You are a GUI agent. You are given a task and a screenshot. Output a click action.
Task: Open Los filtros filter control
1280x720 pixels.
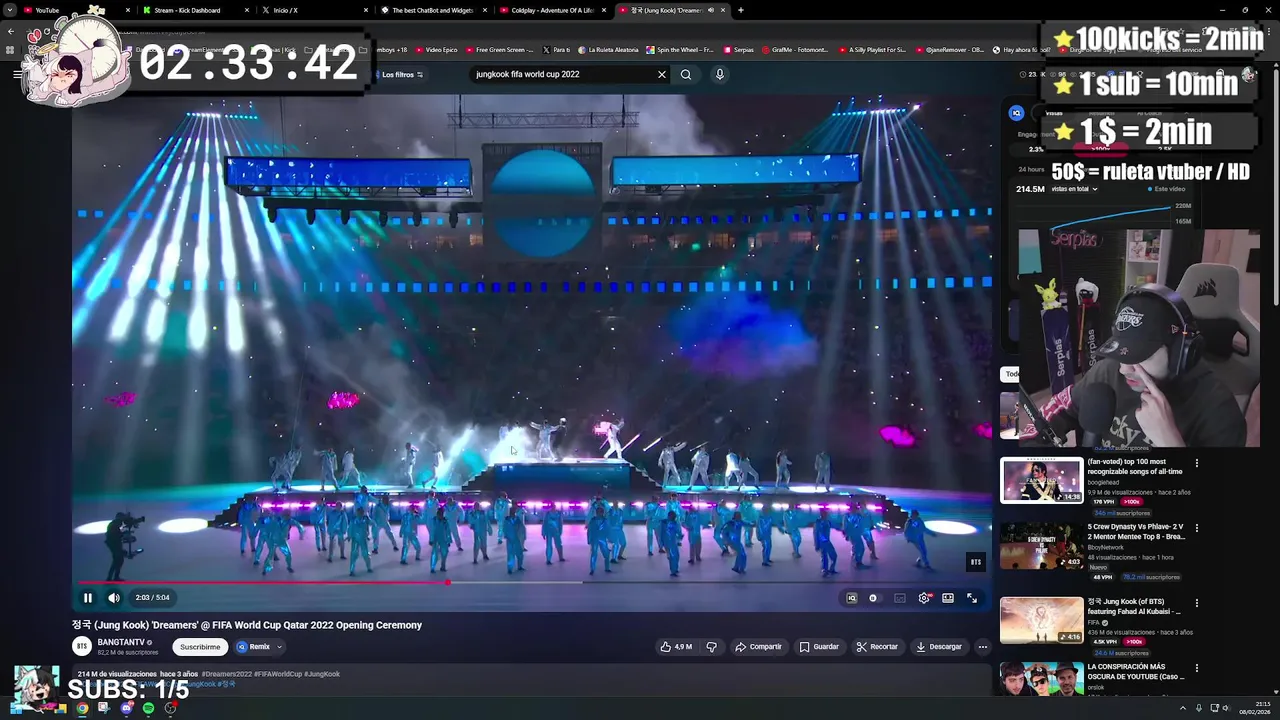click(402, 75)
